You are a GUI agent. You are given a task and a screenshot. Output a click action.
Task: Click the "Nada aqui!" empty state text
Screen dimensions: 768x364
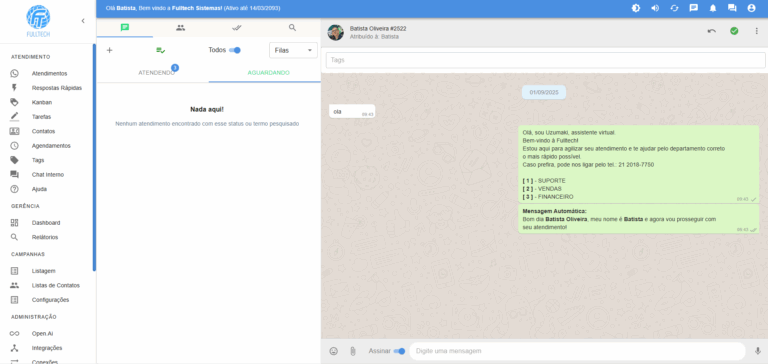pos(207,110)
